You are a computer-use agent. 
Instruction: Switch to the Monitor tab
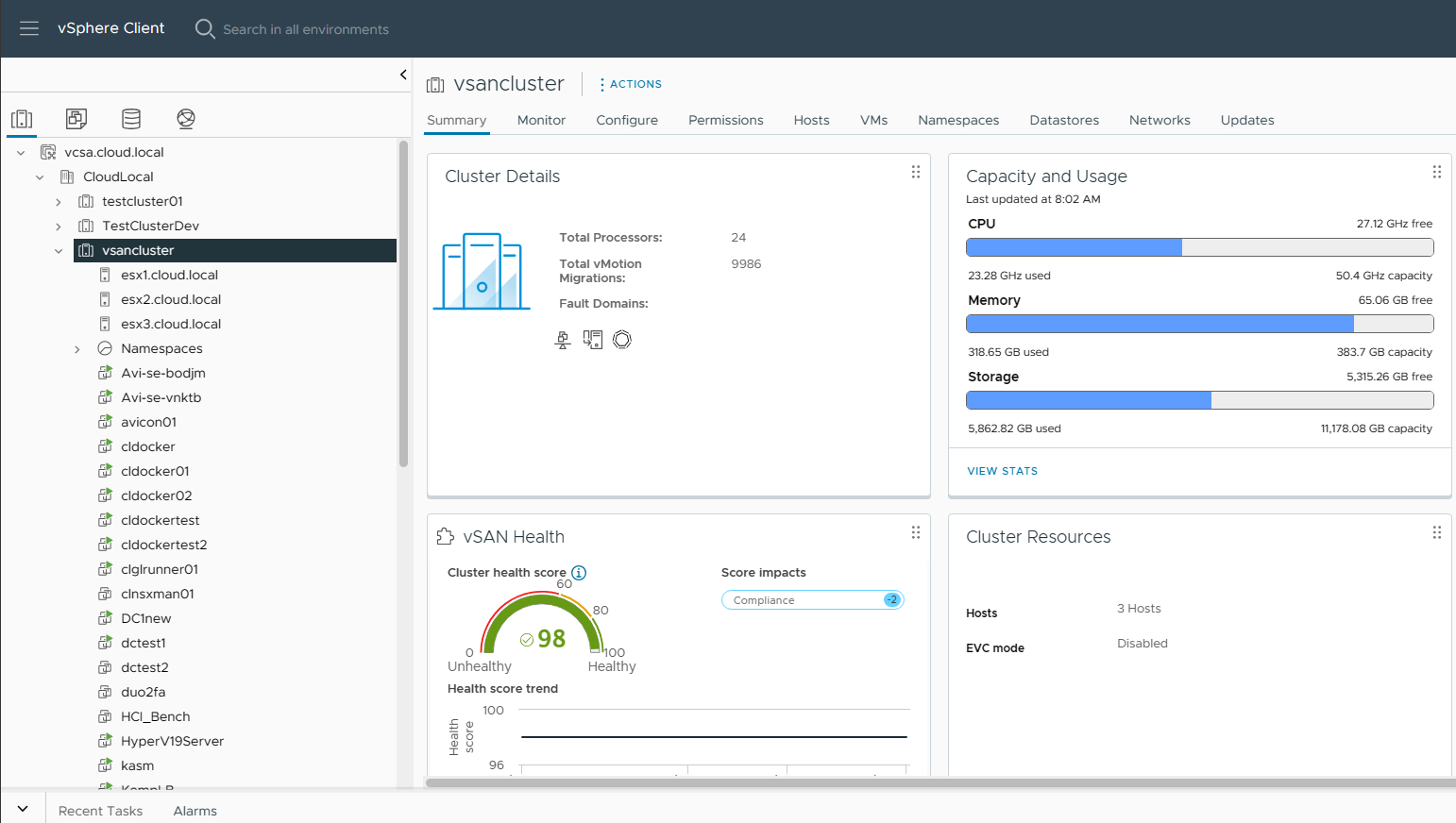[541, 120]
